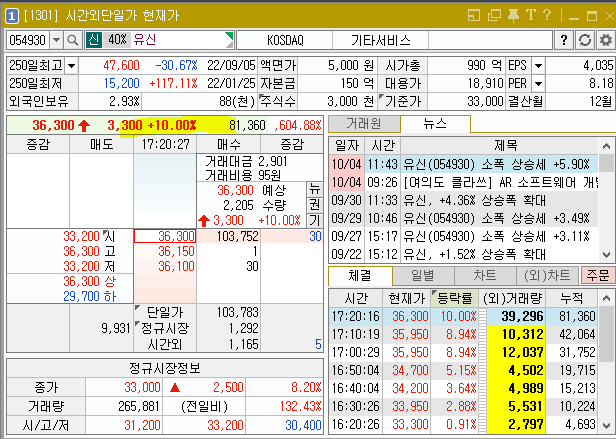This screenshot has width=616, height=439.
Task: Click the 16:50:04 trade row time
Action: [356, 370]
